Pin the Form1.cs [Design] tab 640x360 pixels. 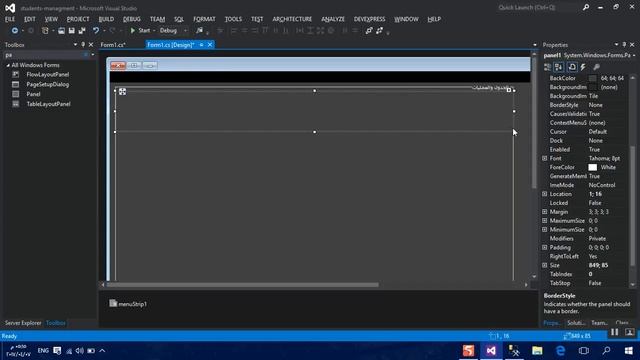[201, 45]
